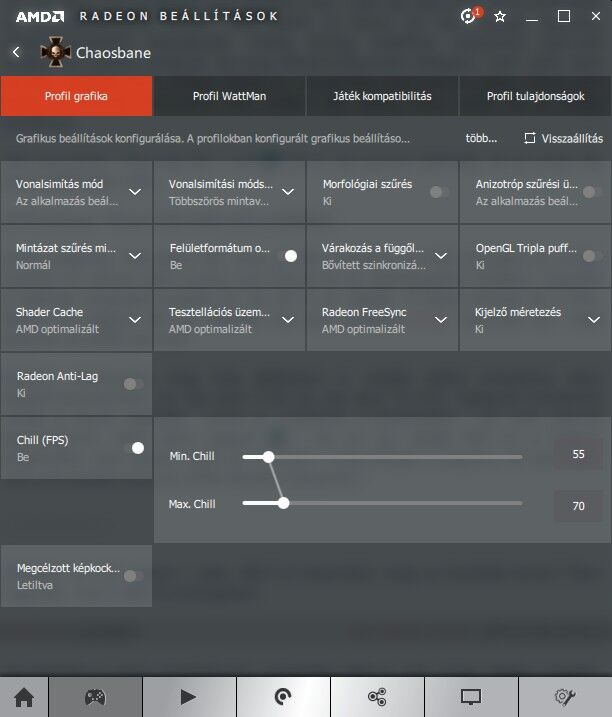612x717 pixels.
Task: Open the Gaming controller tab icon
Action: (95, 697)
